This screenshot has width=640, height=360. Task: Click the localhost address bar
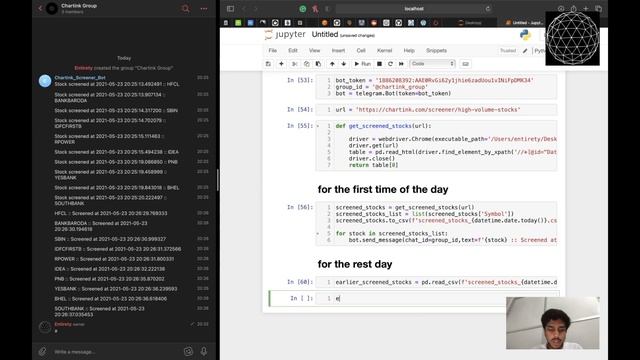(414, 9)
